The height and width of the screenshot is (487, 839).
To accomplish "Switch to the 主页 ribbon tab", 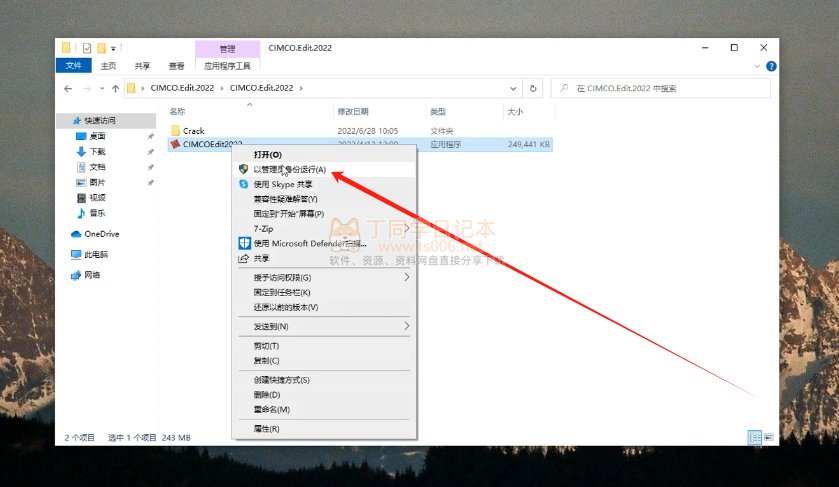I will click(108, 66).
